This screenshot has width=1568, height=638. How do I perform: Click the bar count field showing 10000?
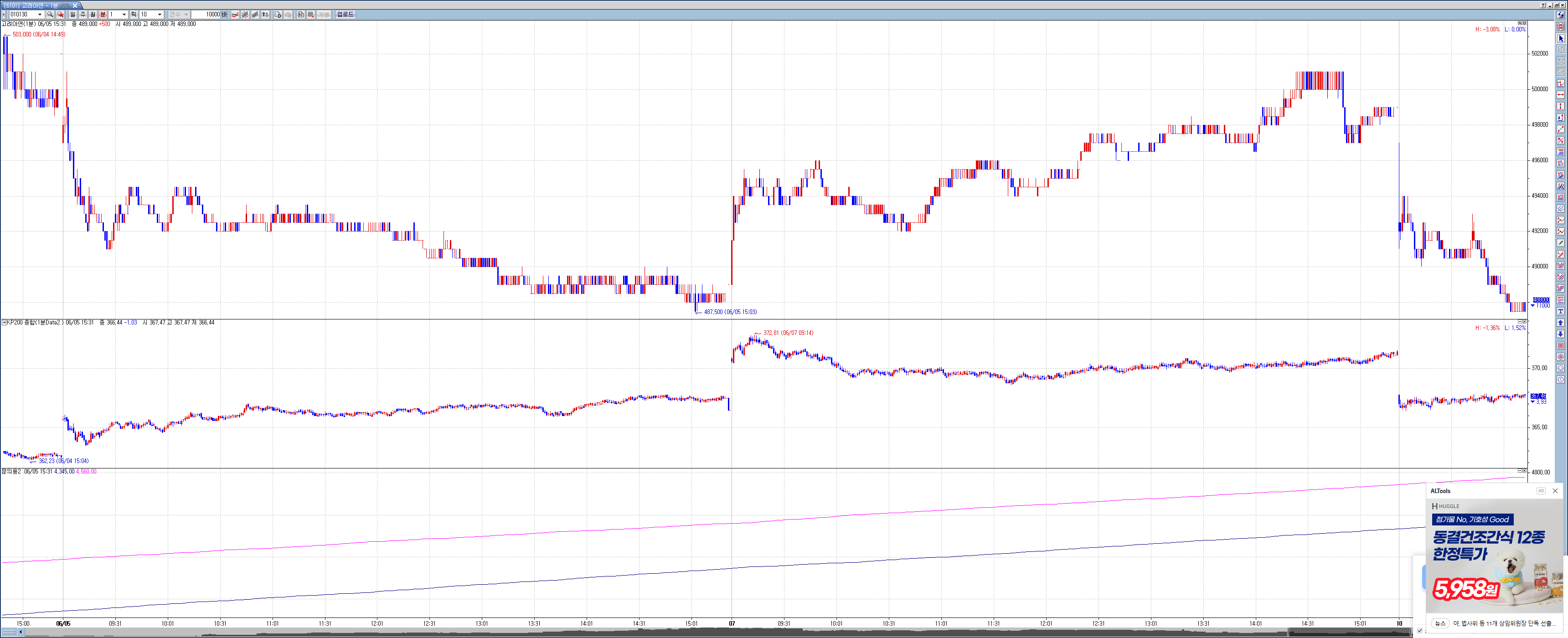point(206,15)
